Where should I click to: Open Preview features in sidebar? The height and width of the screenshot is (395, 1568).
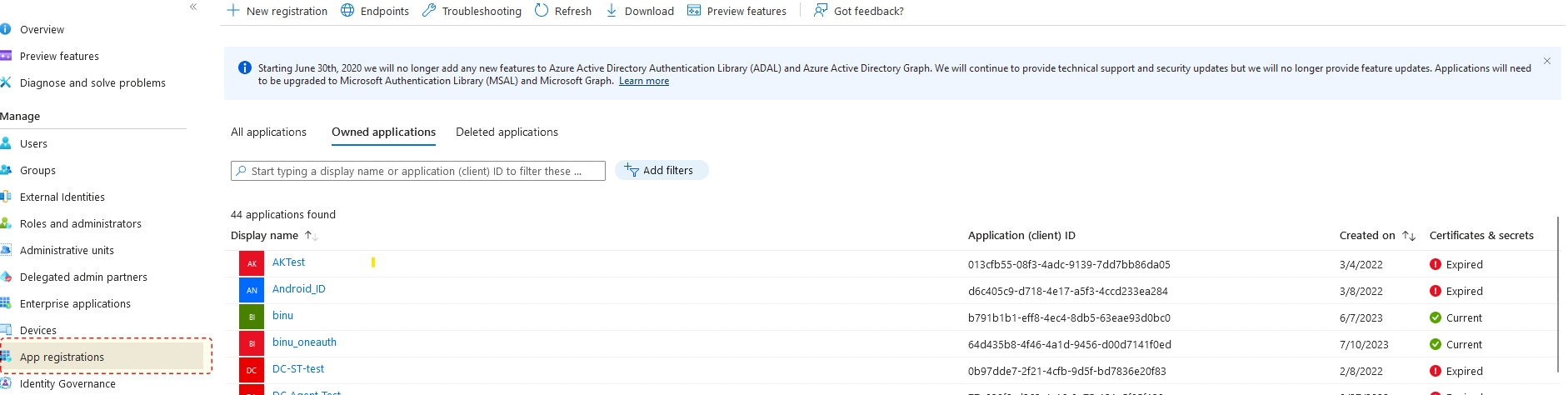click(x=59, y=56)
